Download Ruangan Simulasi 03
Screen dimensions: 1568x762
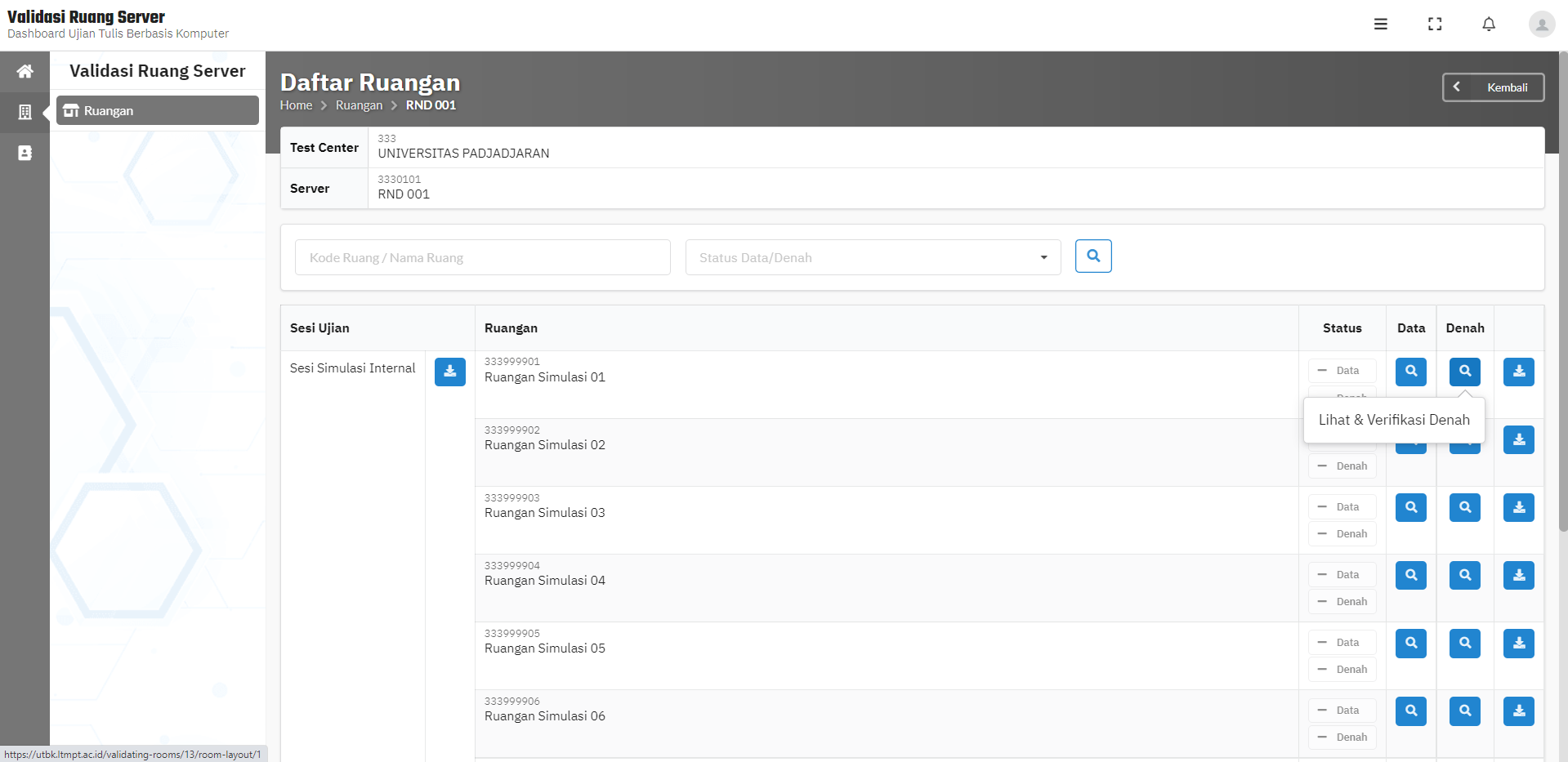click(1519, 507)
